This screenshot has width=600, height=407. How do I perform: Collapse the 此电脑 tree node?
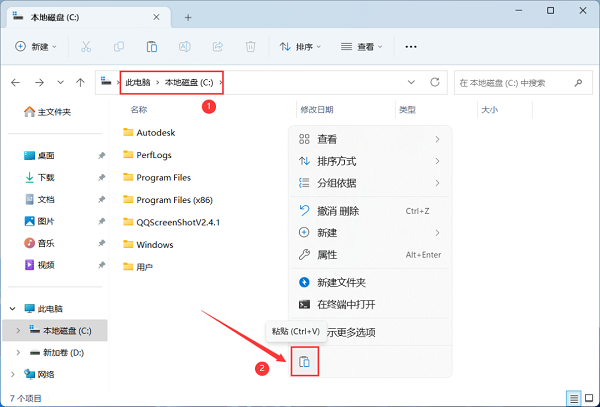(12, 309)
